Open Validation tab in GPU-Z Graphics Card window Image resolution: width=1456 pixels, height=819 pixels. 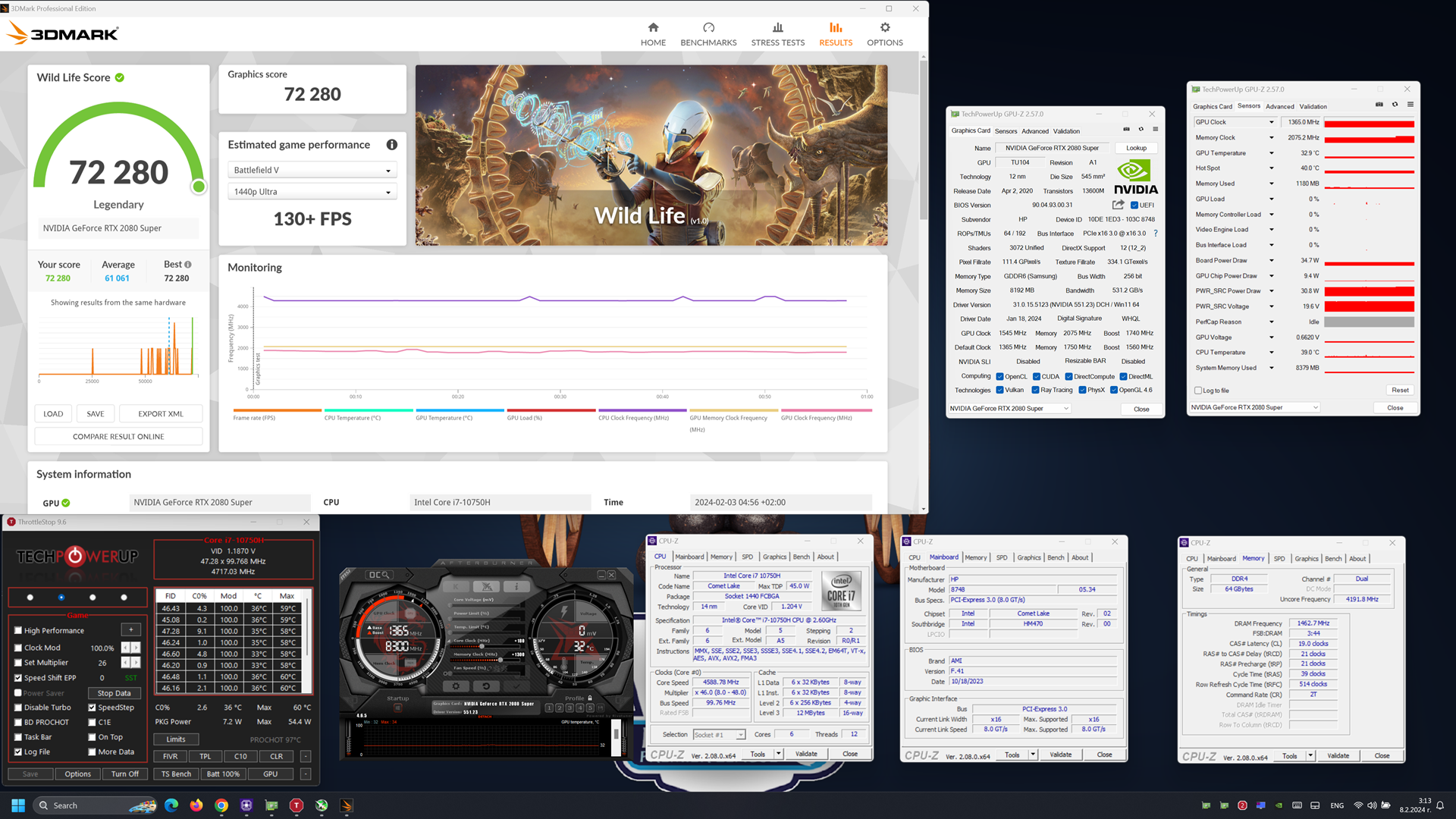[x=1066, y=131]
